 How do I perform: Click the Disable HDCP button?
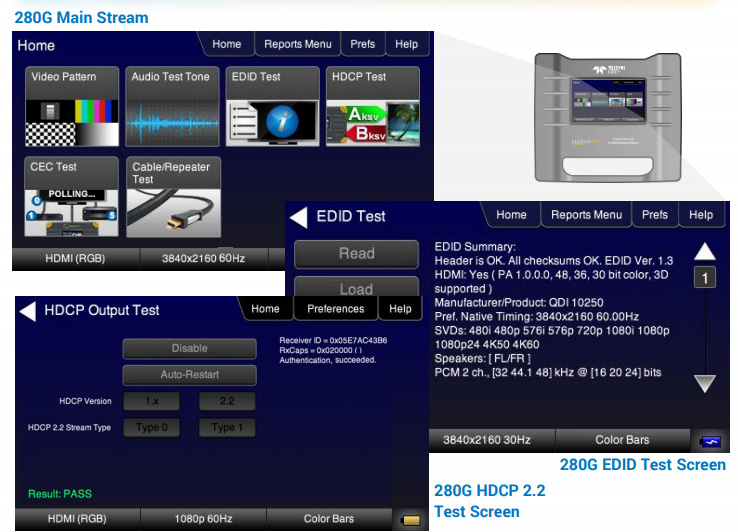pyautogui.click(x=190, y=348)
